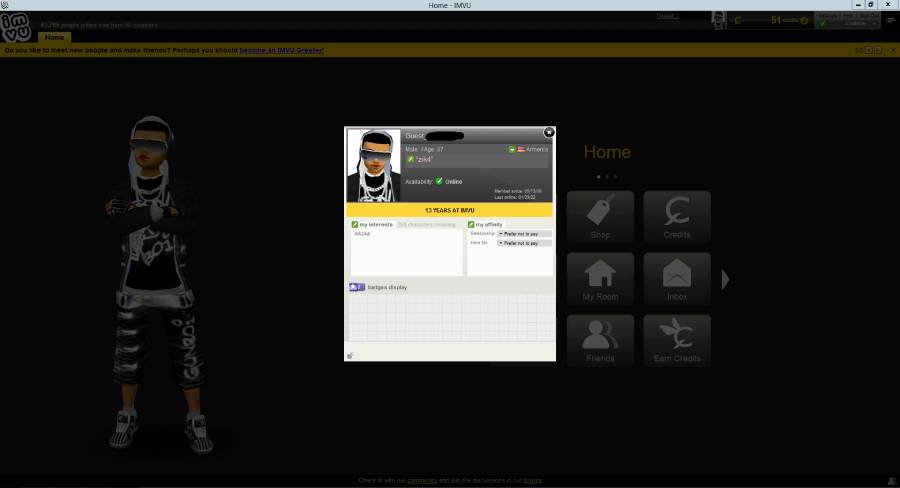The height and width of the screenshot is (488, 900).
Task: Open the Relationship dropdown
Action: [x=524, y=234]
